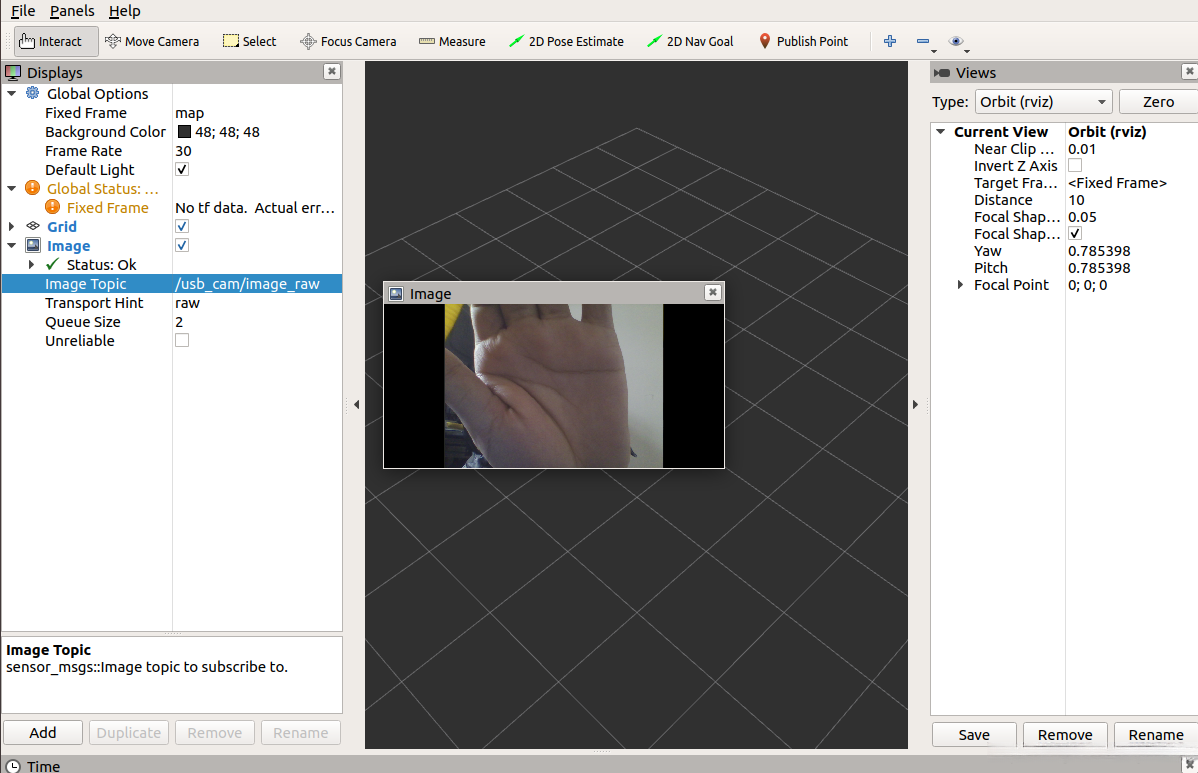The height and width of the screenshot is (773, 1198).
Task: Collapse the Current View node
Action: coord(941,131)
